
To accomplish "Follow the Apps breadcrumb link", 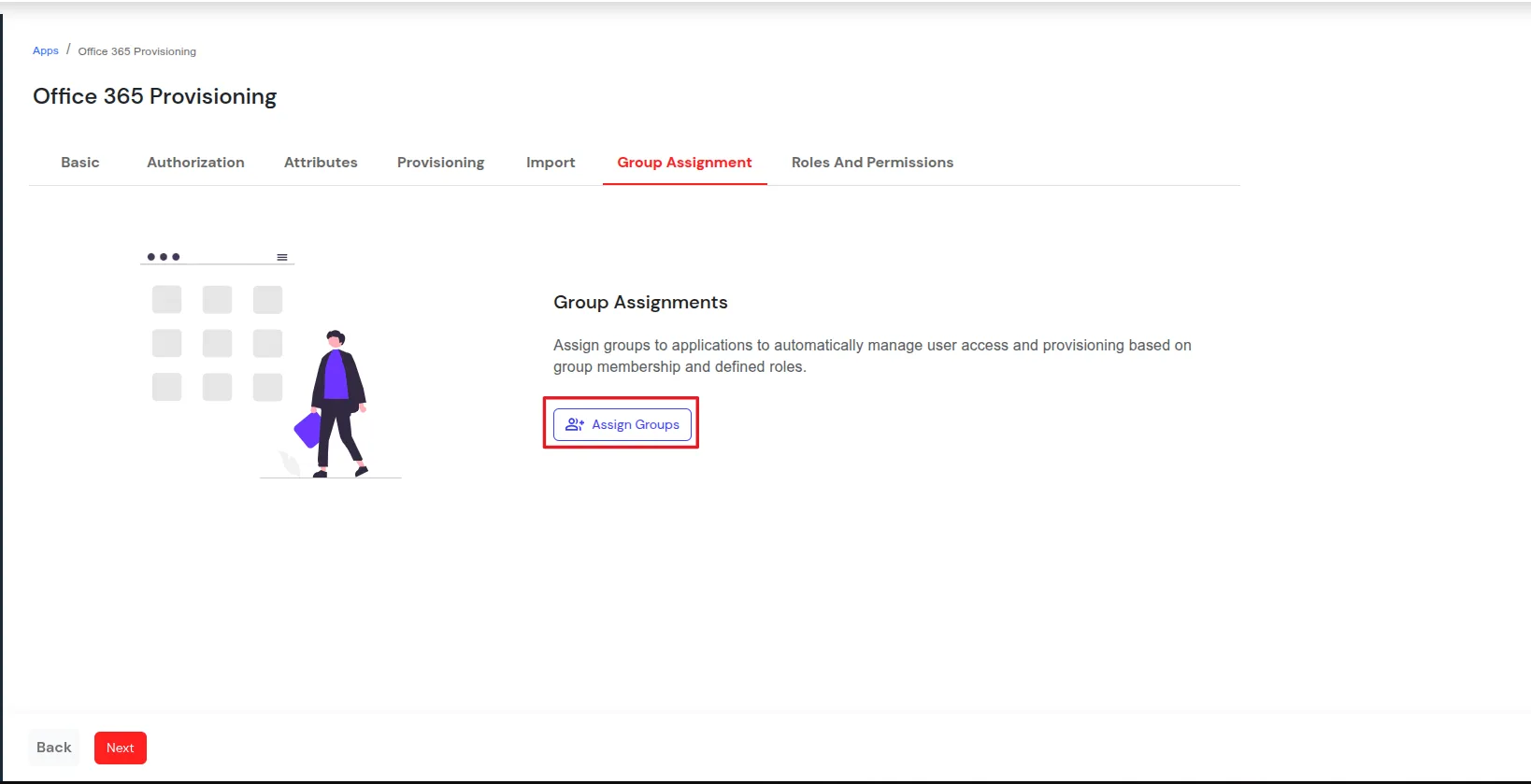I will [x=46, y=50].
